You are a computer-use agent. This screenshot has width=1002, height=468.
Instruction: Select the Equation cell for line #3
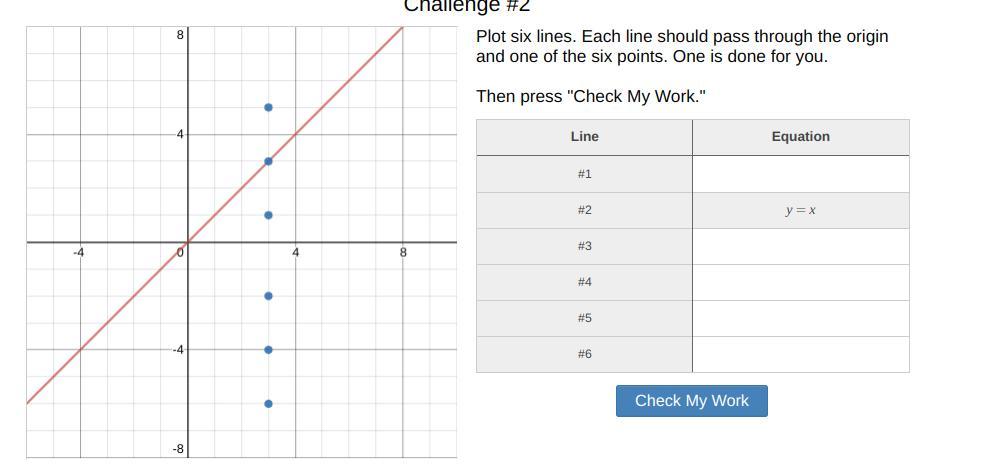tap(800, 246)
